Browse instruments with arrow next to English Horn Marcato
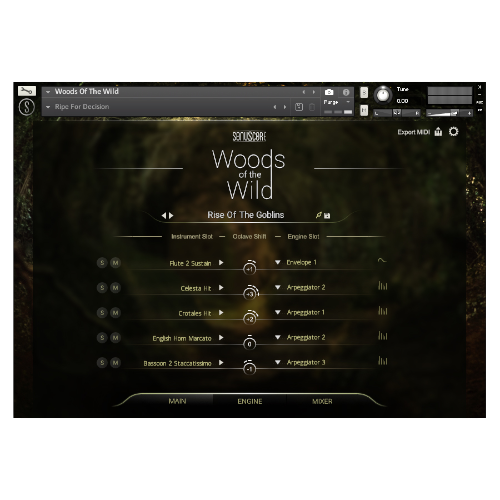 click(221, 338)
